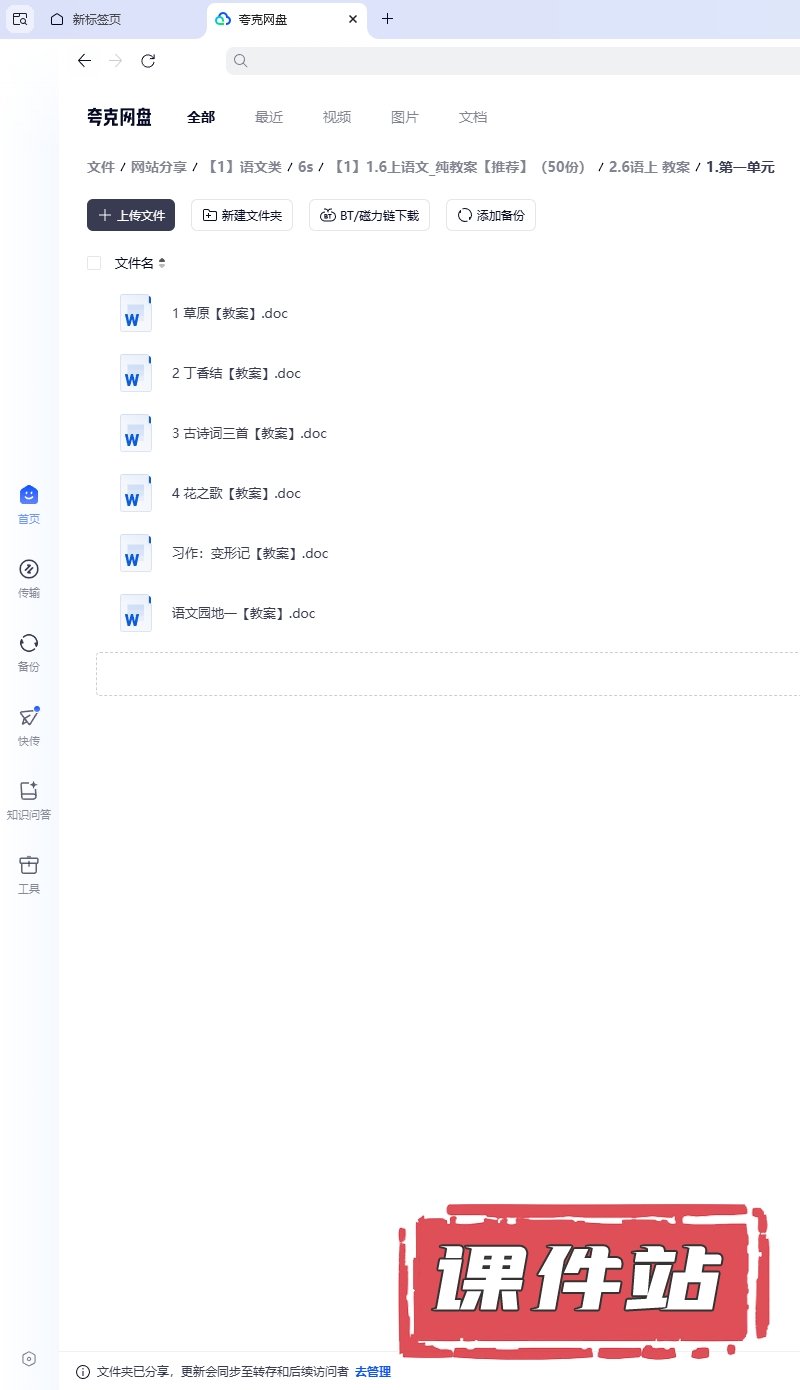This screenshot has width=800, height=1390.
Task: Click the 上传文件 upload button
Action: click(x=131, y=215)
